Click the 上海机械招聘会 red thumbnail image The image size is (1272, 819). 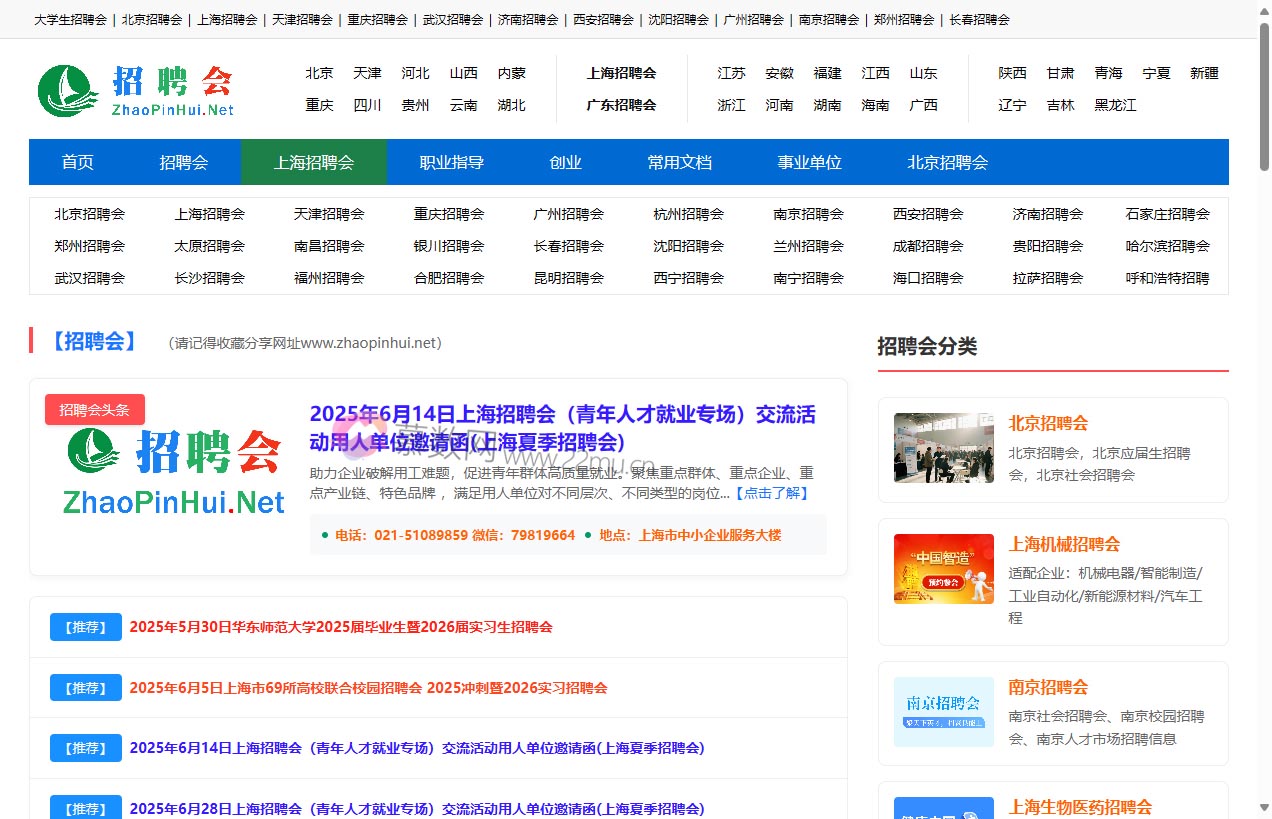click(x=941, y=568)
